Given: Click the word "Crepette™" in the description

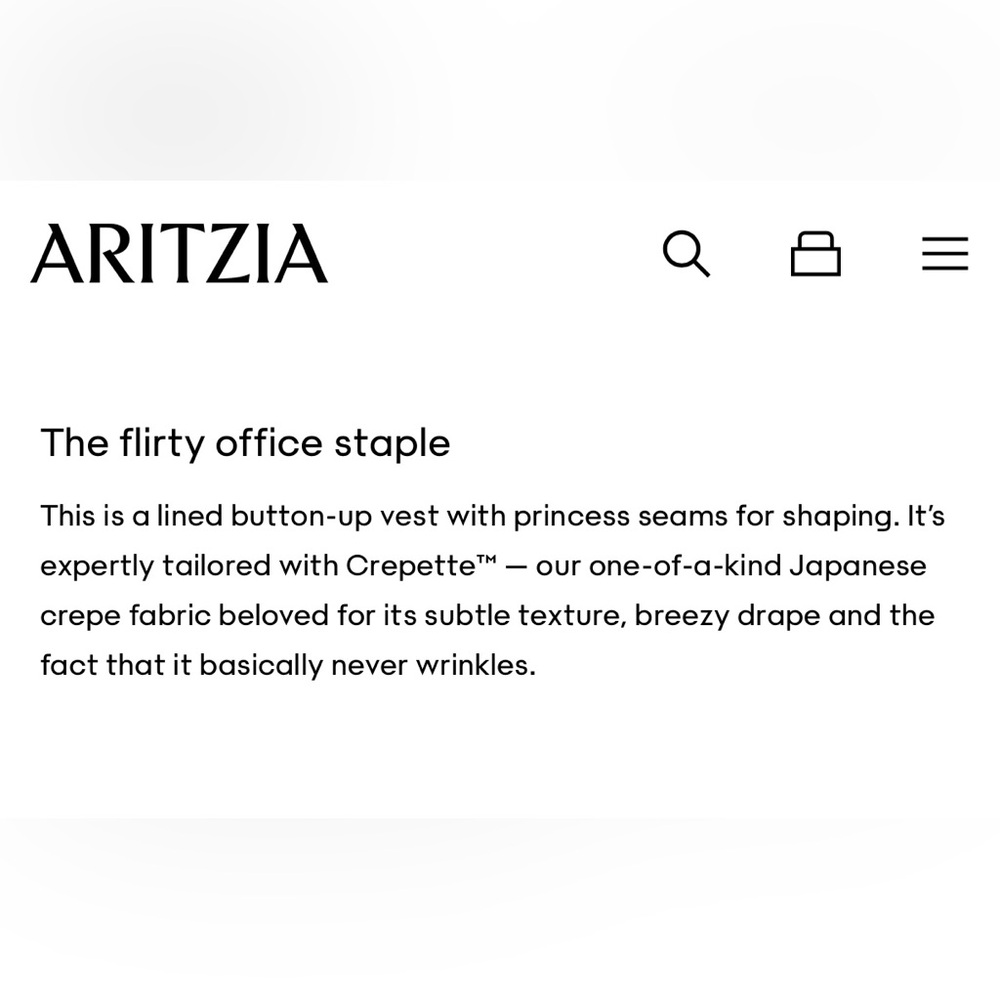Looking at the screenshot, I should click(x=421, y=566).
